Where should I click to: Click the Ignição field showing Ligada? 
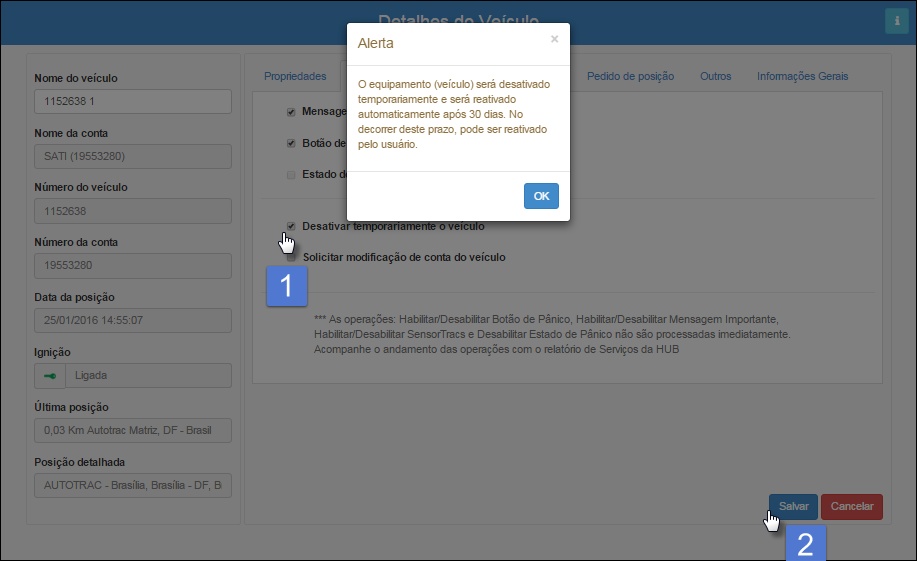149,376
